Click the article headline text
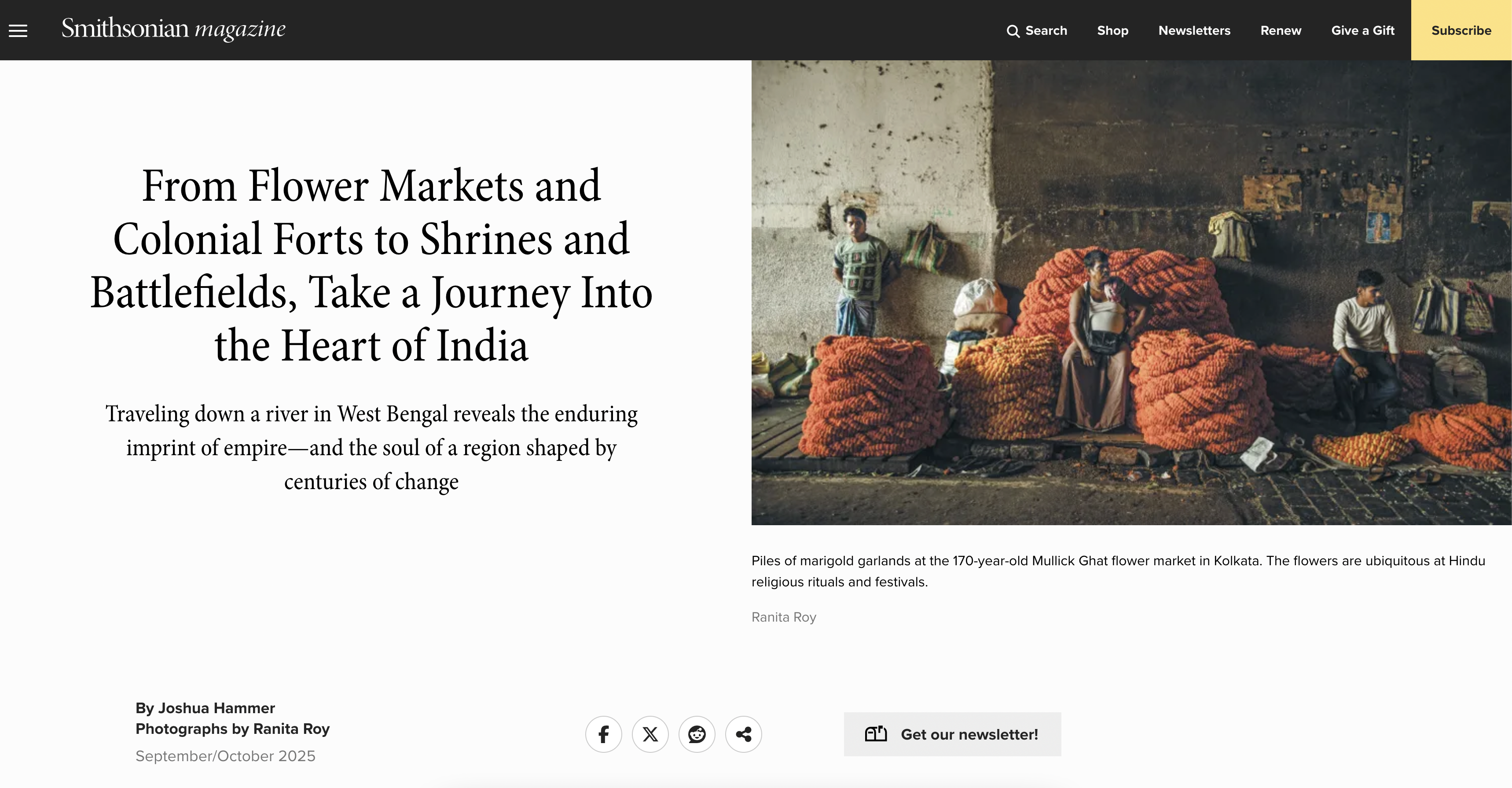Screen dimensions: 1512x788 tap(371, 265)
